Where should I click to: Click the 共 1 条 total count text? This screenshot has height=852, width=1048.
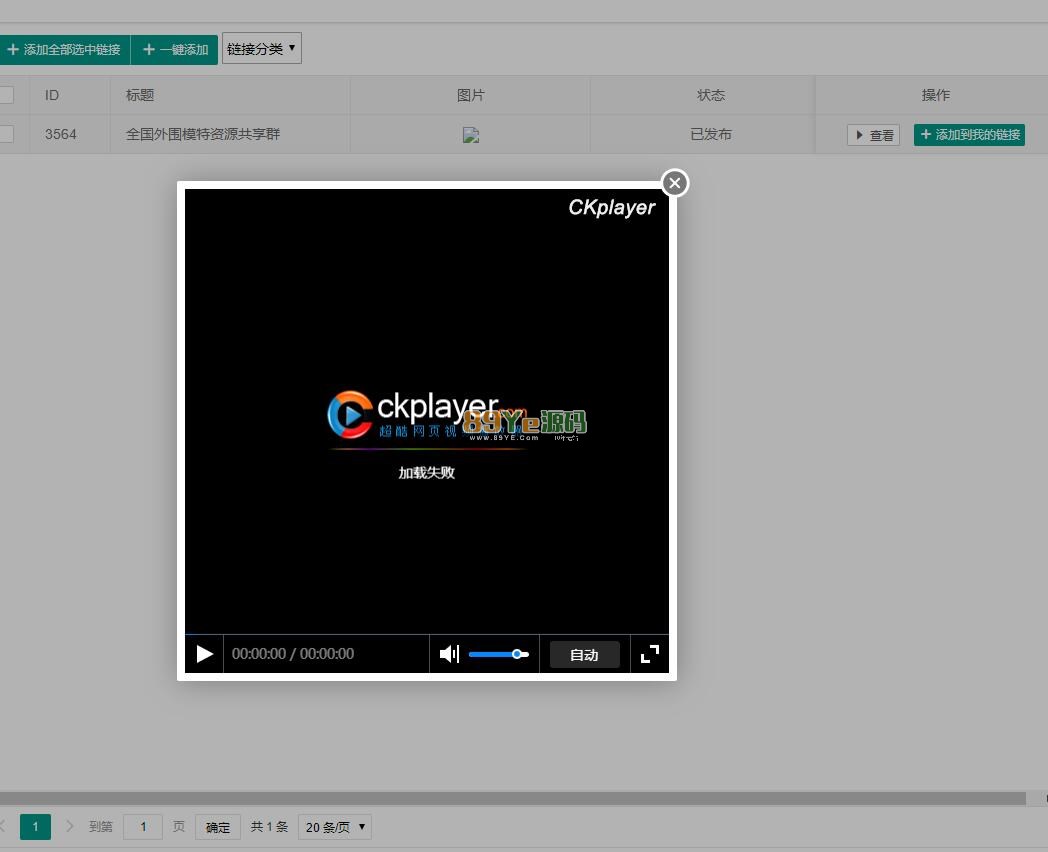pos(269,827)
